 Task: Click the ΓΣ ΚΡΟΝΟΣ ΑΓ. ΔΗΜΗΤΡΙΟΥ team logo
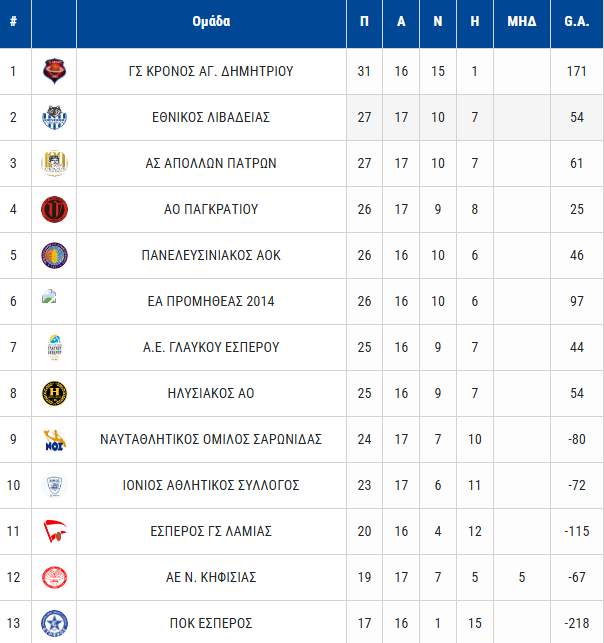click(54, 71)
